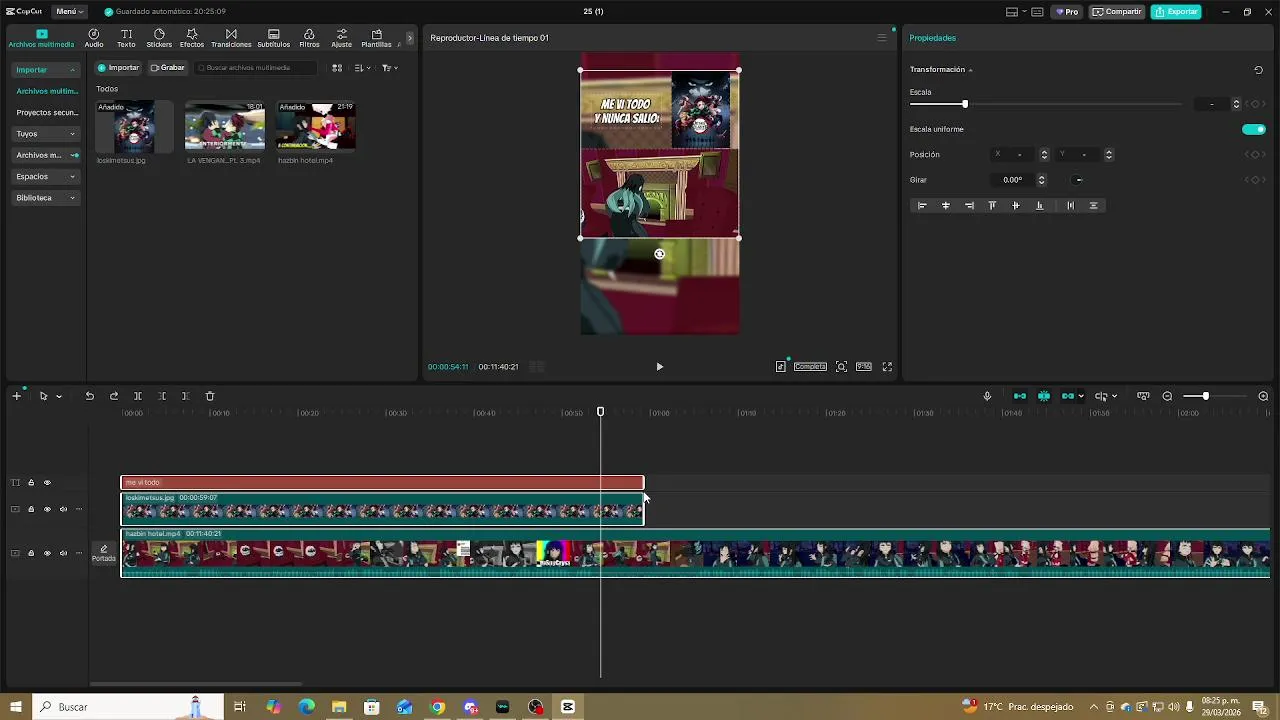The width and height of the screenshot is (1280, 720).
Task: Split the clip at playhead
Action: click(138, 396)
